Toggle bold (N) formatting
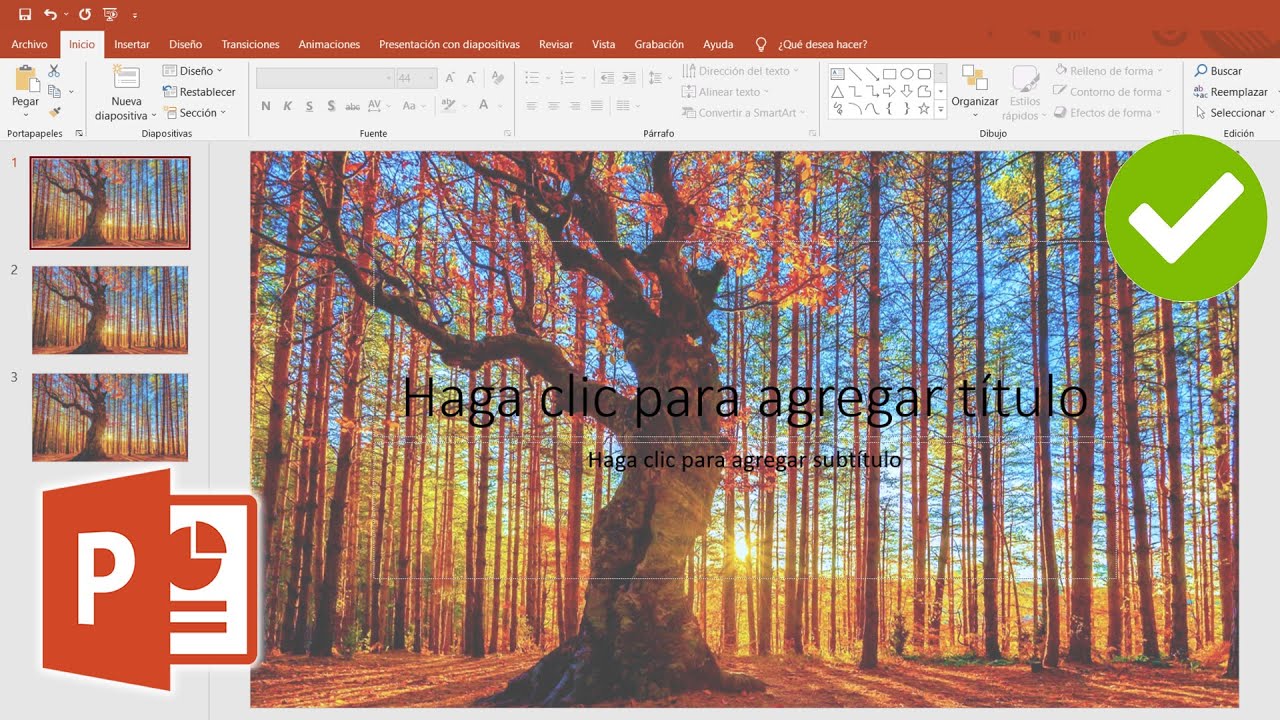The image size is (1280, 720). tap(266, 106)
